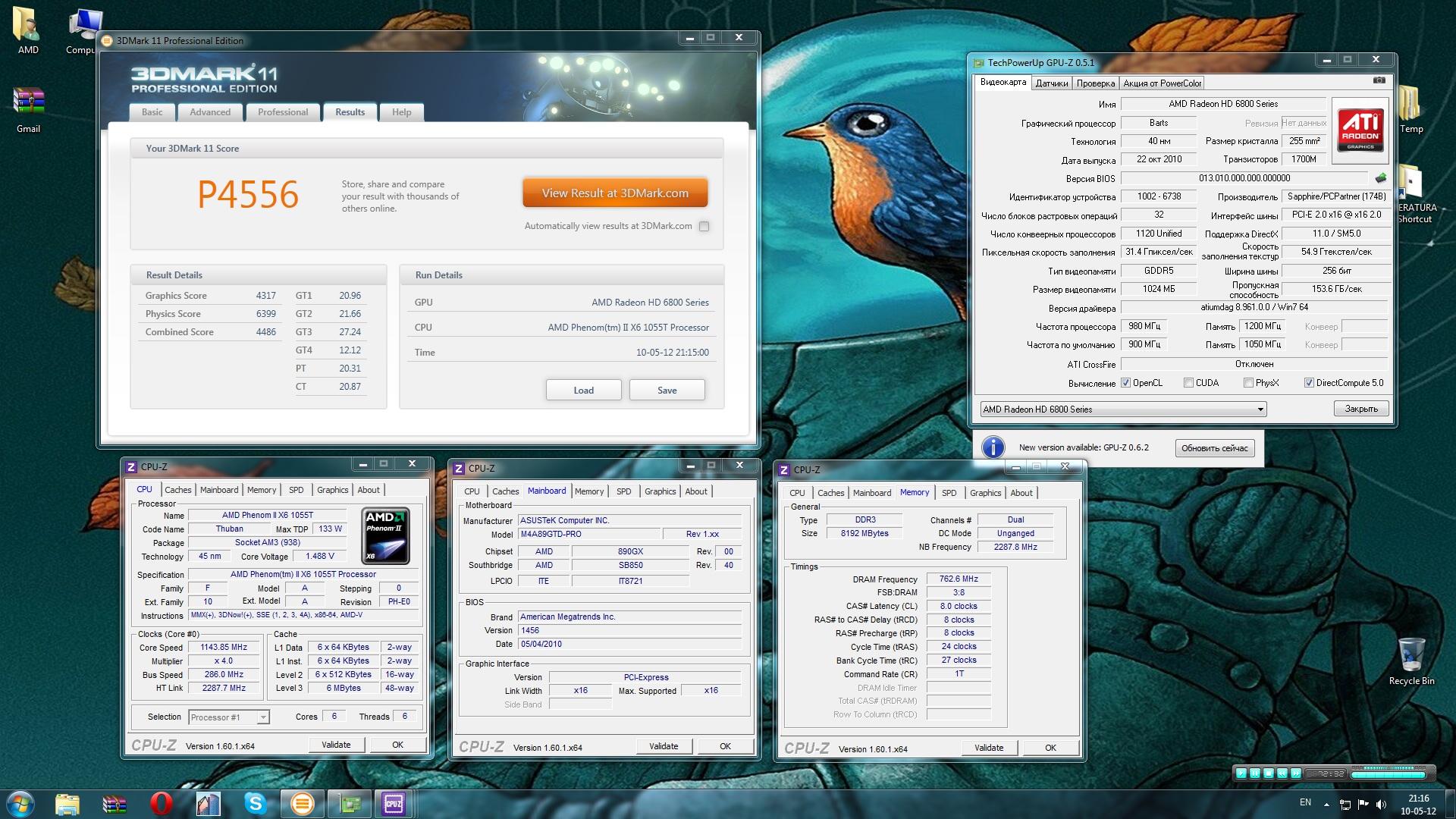1456x819 pixels.
Task: Open Caches tab in the left CPU-Z window
Action: [x=178, y=490]
